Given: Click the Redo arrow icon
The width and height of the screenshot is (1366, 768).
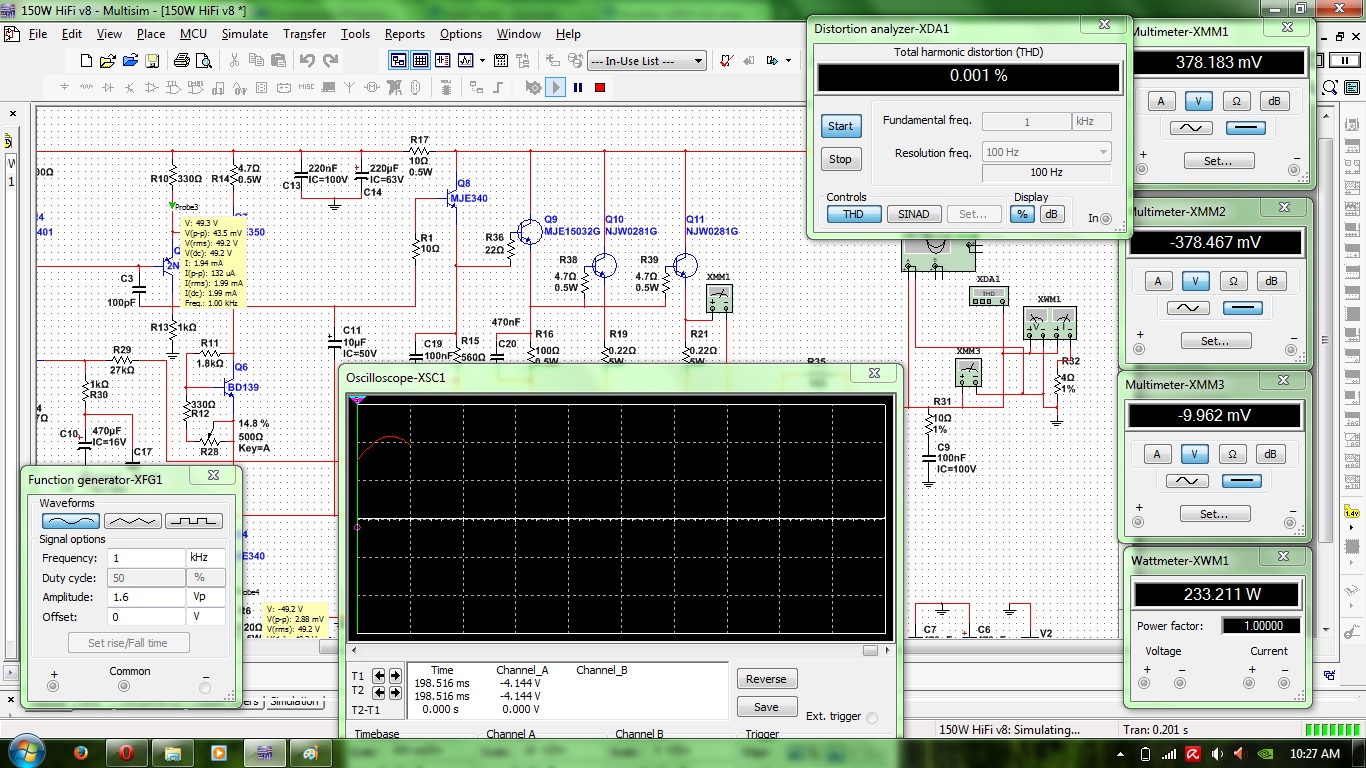Looking at the screenshot, I should (x=331, y=61).
